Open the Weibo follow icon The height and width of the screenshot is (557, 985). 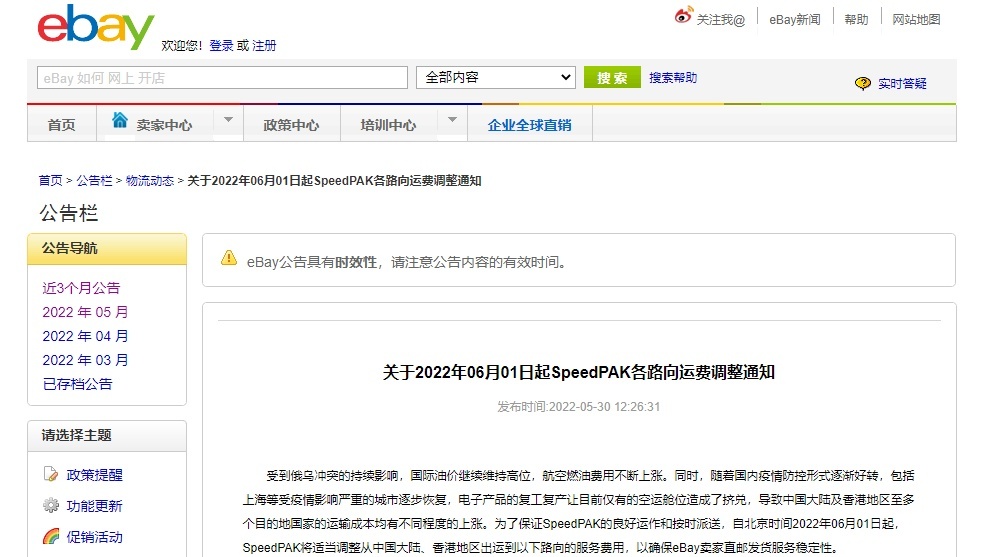tap(684, 17)
